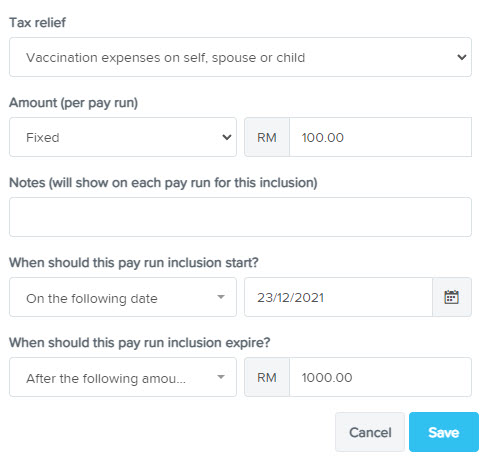Viewport: 491px width, 461px height.
Task: Click the Save button
Action: point(444,432)
